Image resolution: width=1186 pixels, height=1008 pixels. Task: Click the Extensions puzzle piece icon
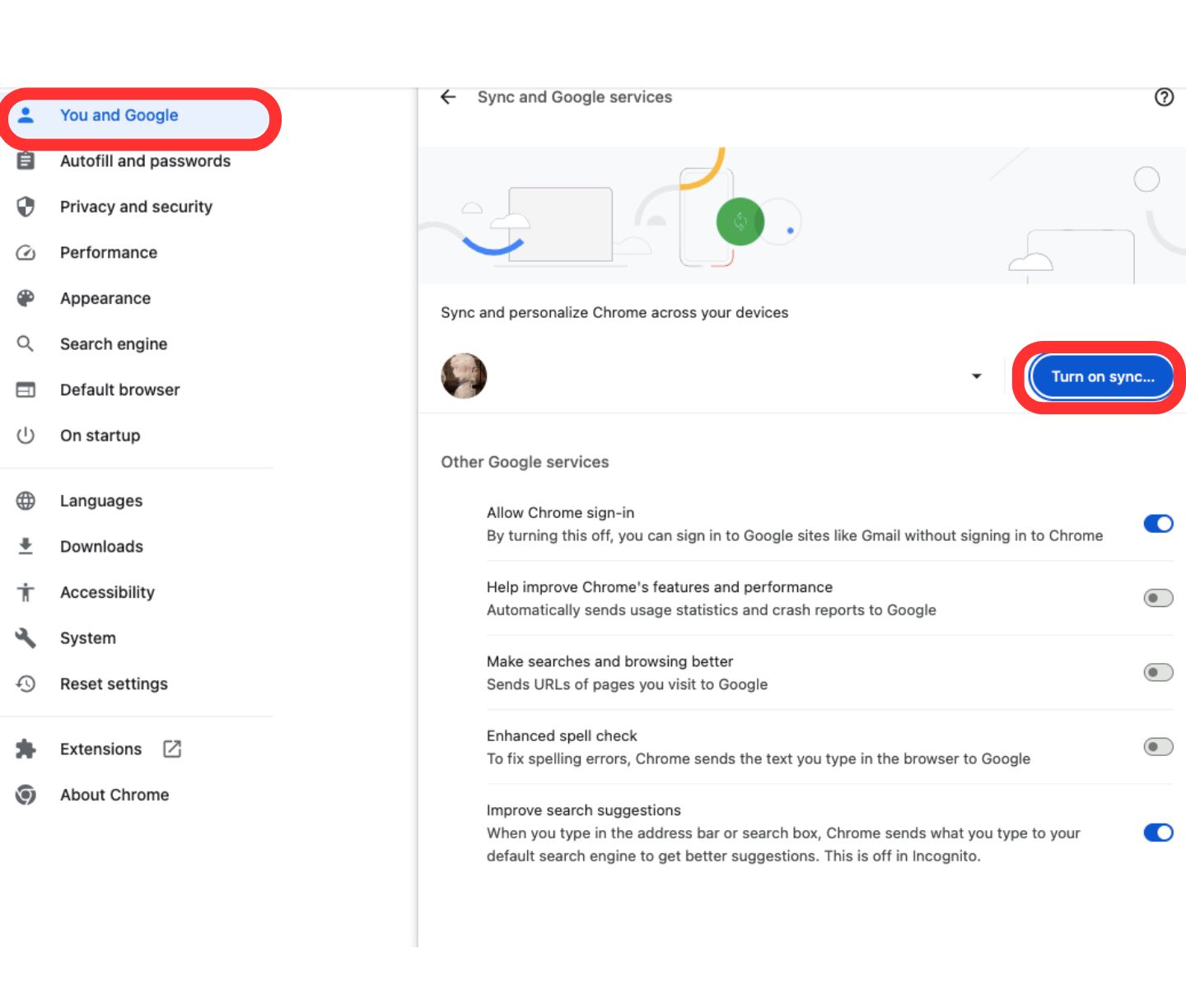26,749
